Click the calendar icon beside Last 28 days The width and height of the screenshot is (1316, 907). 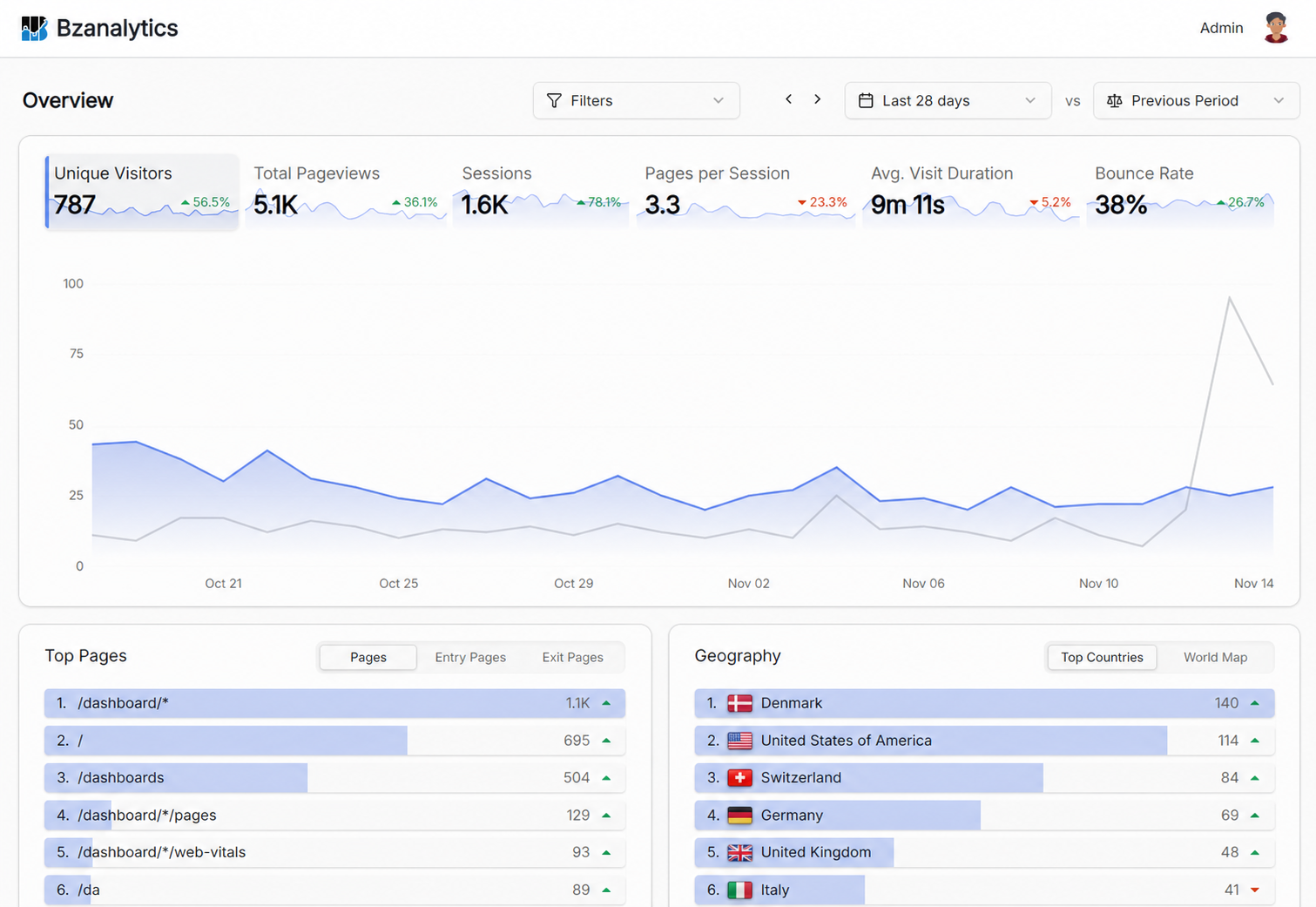point(866,101)
